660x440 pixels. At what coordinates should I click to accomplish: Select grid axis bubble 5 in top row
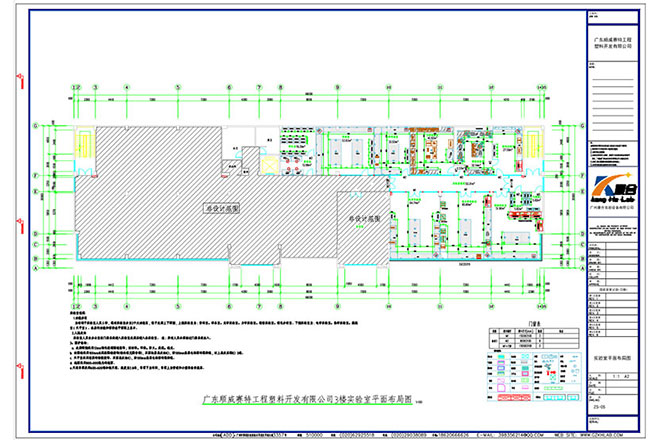178,88
